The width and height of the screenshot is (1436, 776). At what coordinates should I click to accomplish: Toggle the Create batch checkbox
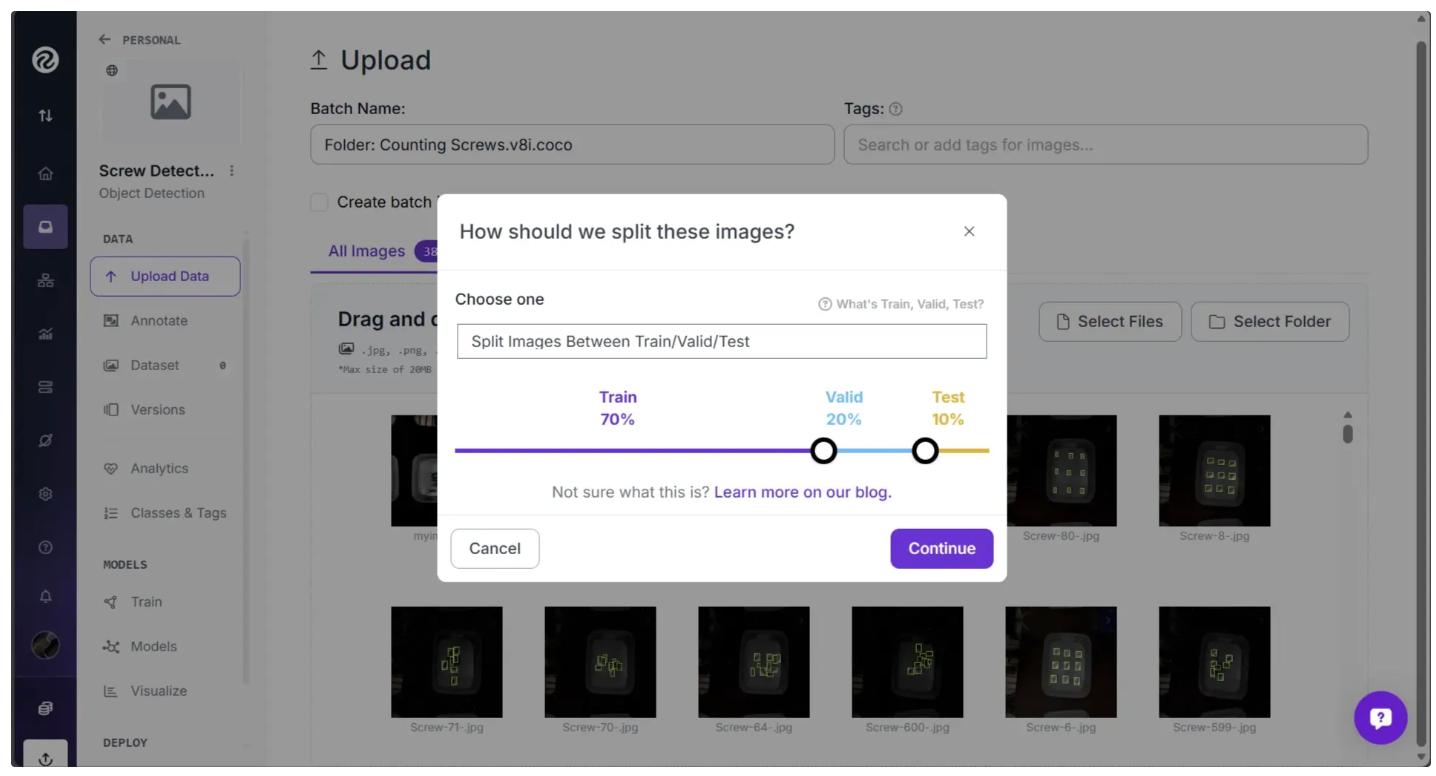tap(319, 202)
